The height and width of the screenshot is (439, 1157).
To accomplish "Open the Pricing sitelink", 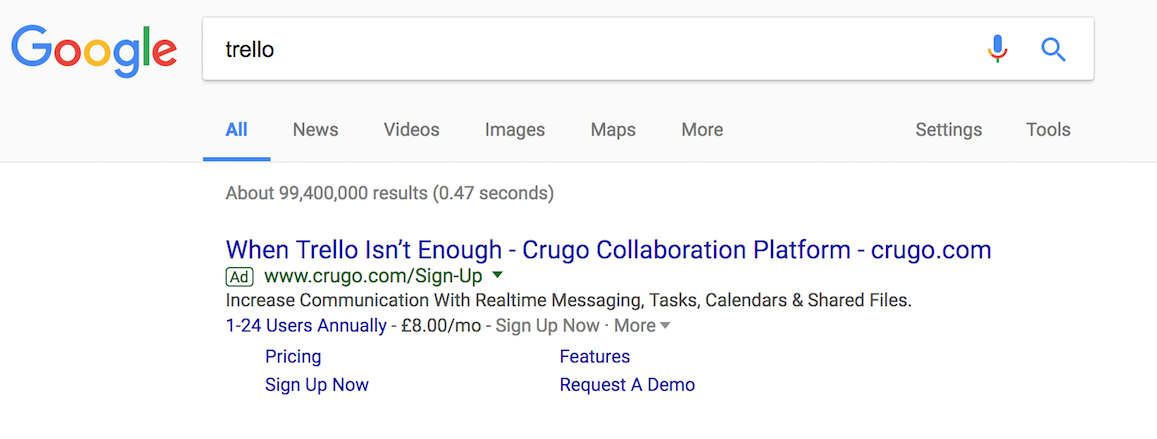I will click(x=293, y=357).
